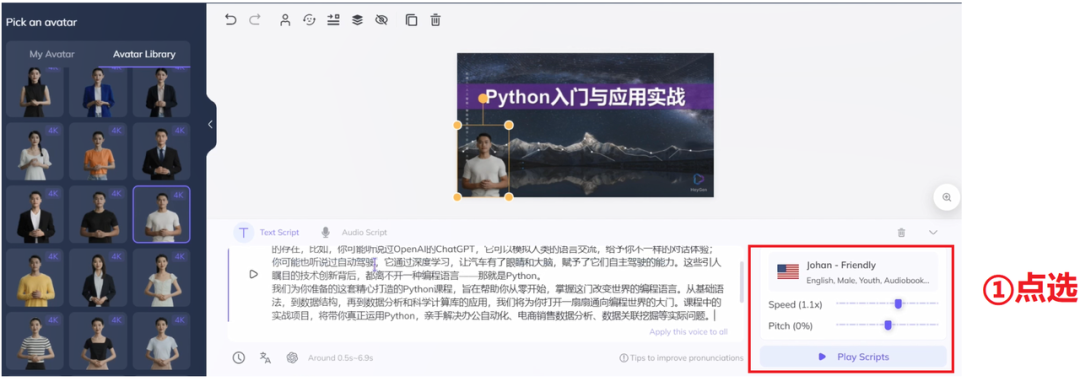Select highlighted white t-shirt man avatar thumbnail
This screenshot has width=1080, height=381.
(x=162, y=214)
